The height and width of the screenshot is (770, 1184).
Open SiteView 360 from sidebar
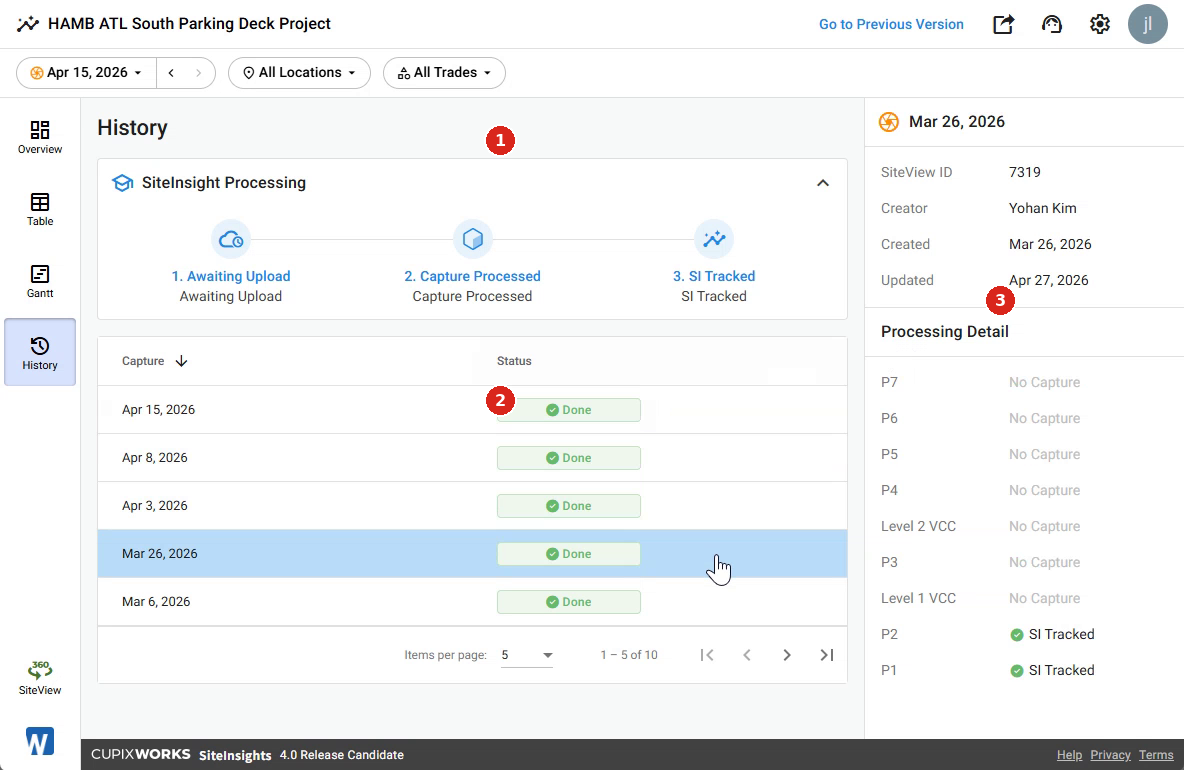(x=40, y=677)
